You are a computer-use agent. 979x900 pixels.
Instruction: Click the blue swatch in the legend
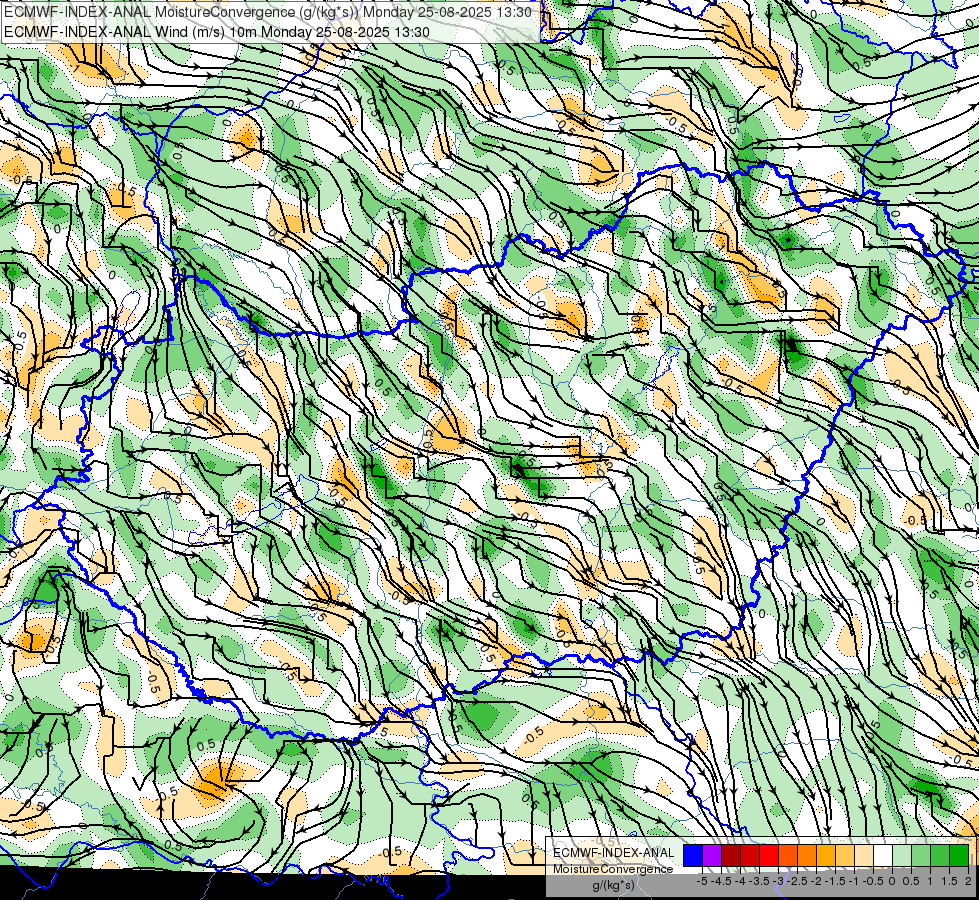pyautogui.click(x=693, y=855)
